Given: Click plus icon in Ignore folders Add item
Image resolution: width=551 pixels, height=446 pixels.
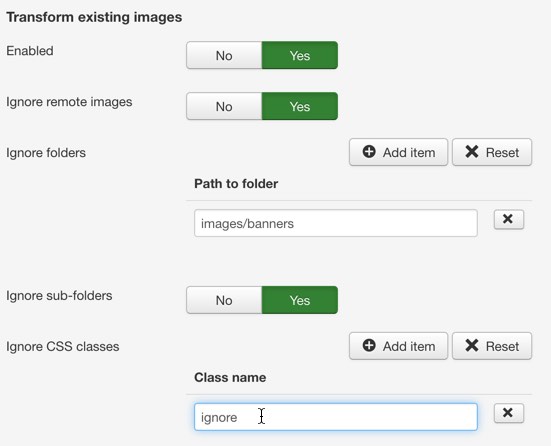Looking at the screenshot, I should click(x=369, y=152).
